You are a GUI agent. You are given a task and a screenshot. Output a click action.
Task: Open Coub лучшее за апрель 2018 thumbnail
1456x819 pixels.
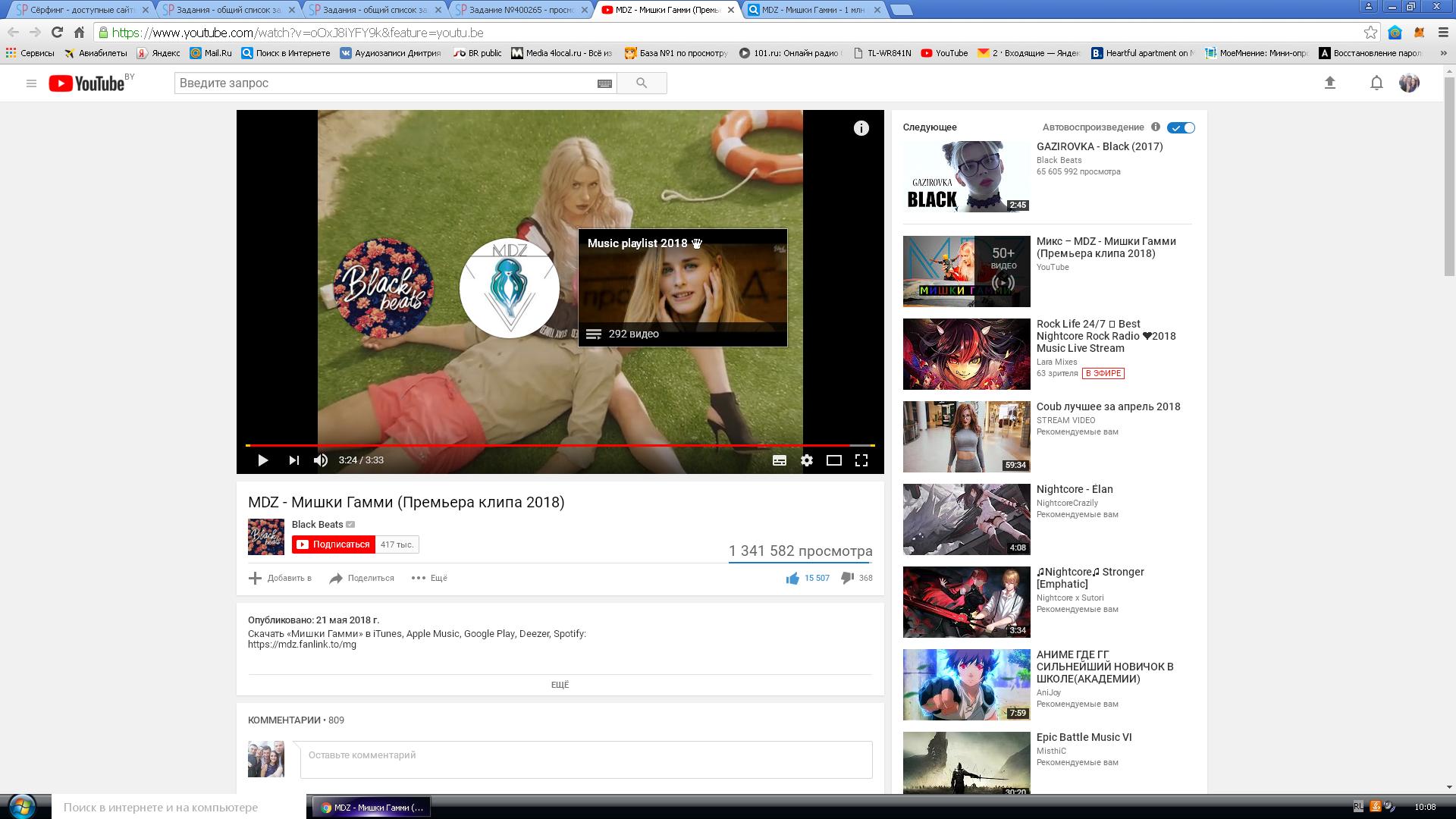click(966, 437)
